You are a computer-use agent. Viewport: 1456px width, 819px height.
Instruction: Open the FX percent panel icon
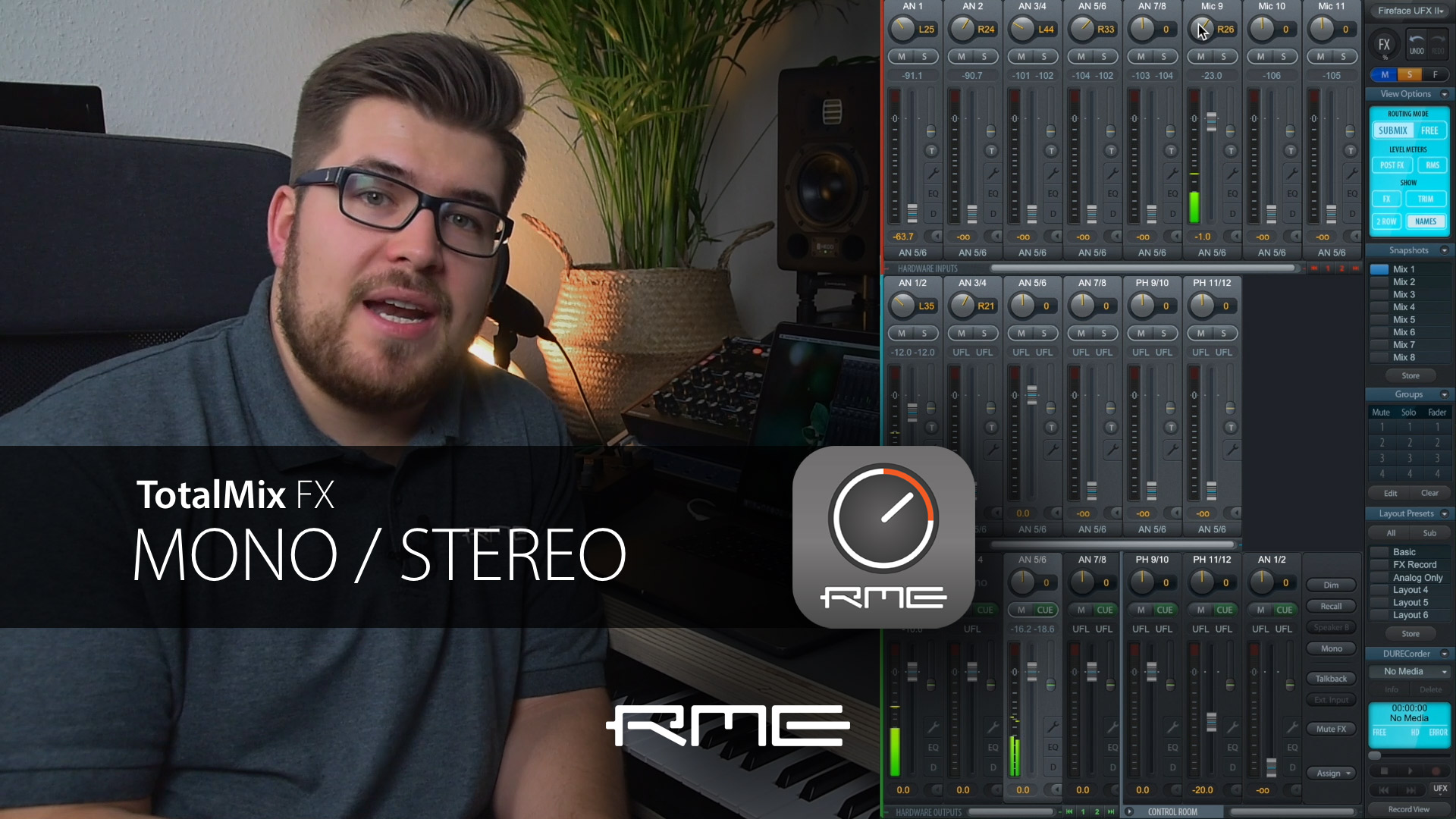pyautogui.click(x=1384, y=45)
